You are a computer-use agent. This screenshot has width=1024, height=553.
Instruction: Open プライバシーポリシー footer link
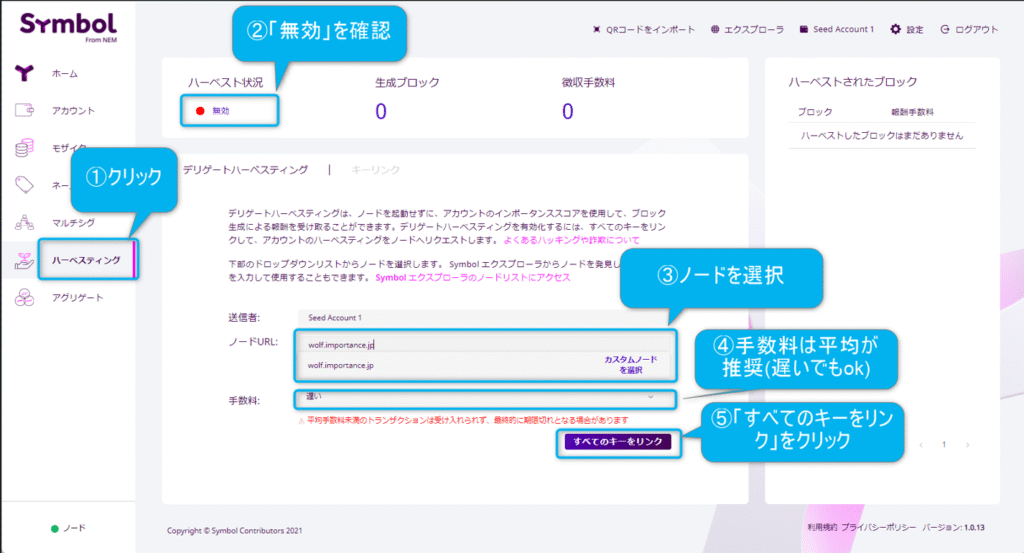878,528
